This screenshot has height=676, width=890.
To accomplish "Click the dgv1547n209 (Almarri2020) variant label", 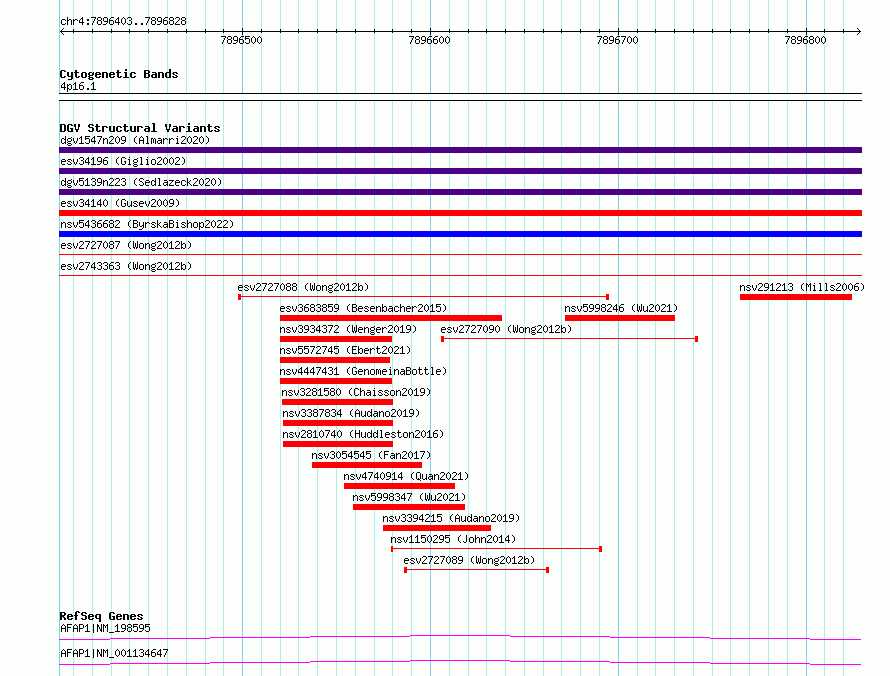I will [x=135, y=140].
